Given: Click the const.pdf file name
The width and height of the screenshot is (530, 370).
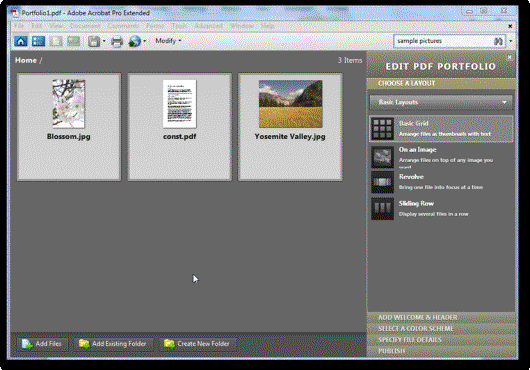Looking at the screenshot, I should point(179,137).
